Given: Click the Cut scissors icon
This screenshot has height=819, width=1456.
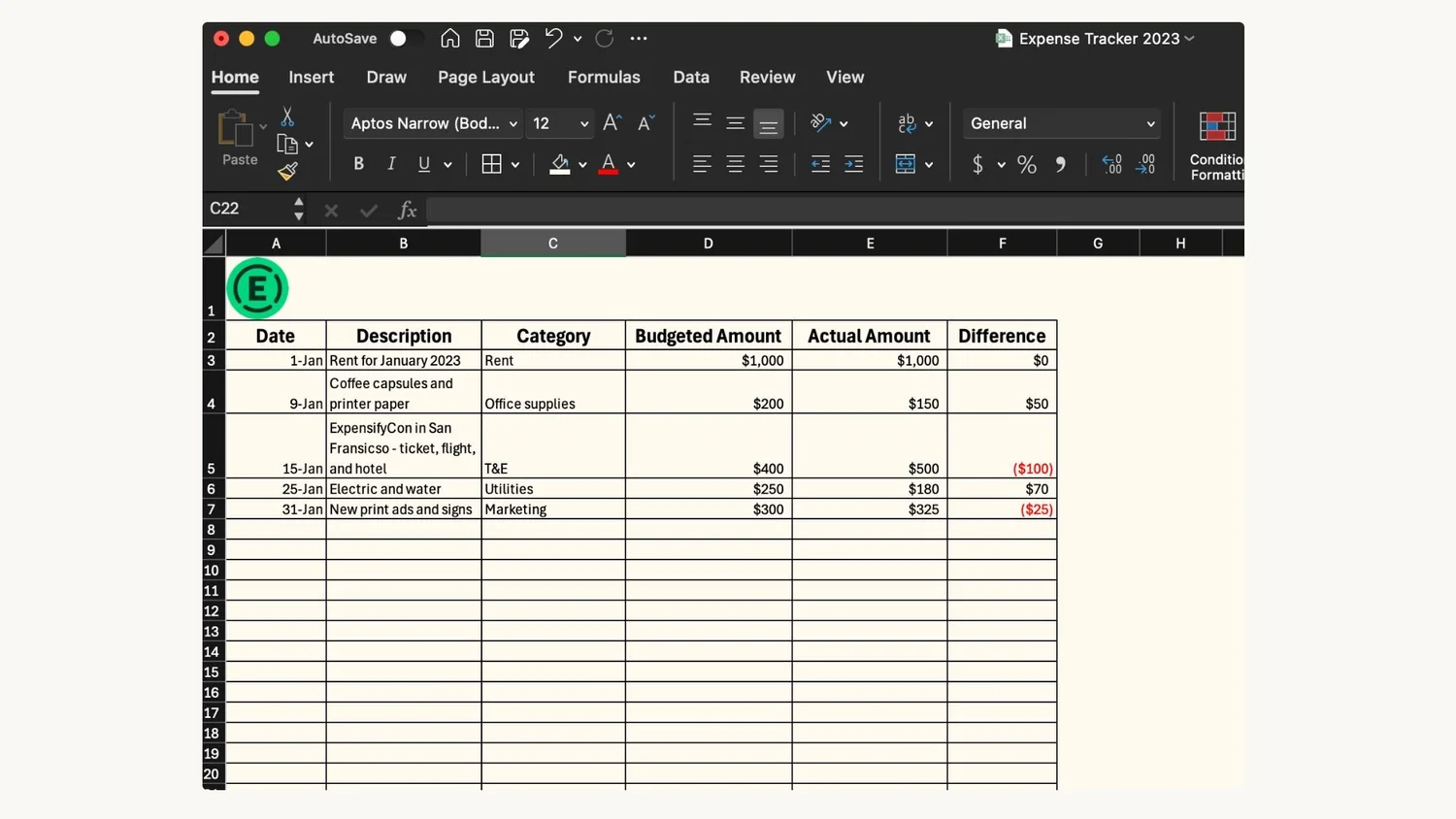Looking at the screenshot, I should pyautogui.click(x=287, y=115).
